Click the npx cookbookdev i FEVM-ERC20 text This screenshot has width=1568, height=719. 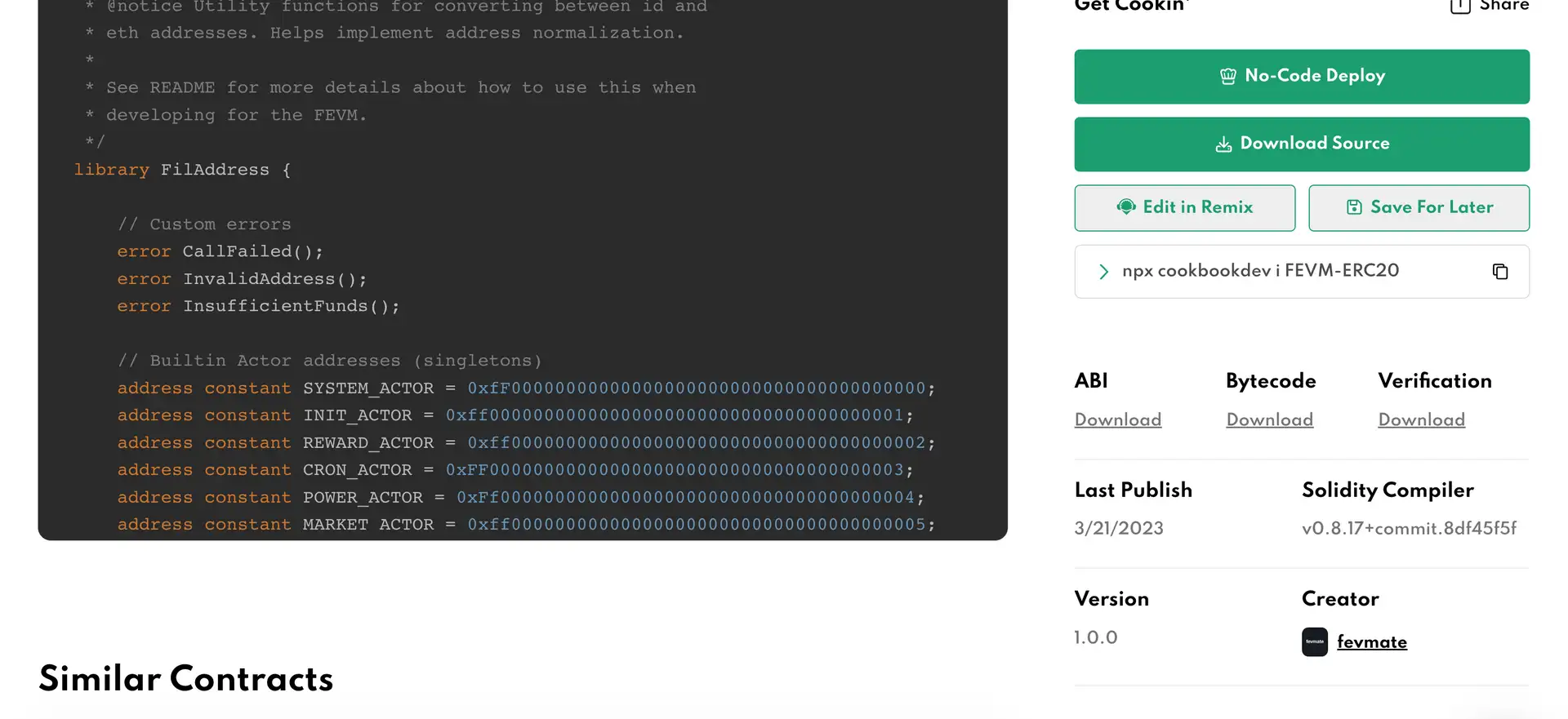[x=1260, y=271]
